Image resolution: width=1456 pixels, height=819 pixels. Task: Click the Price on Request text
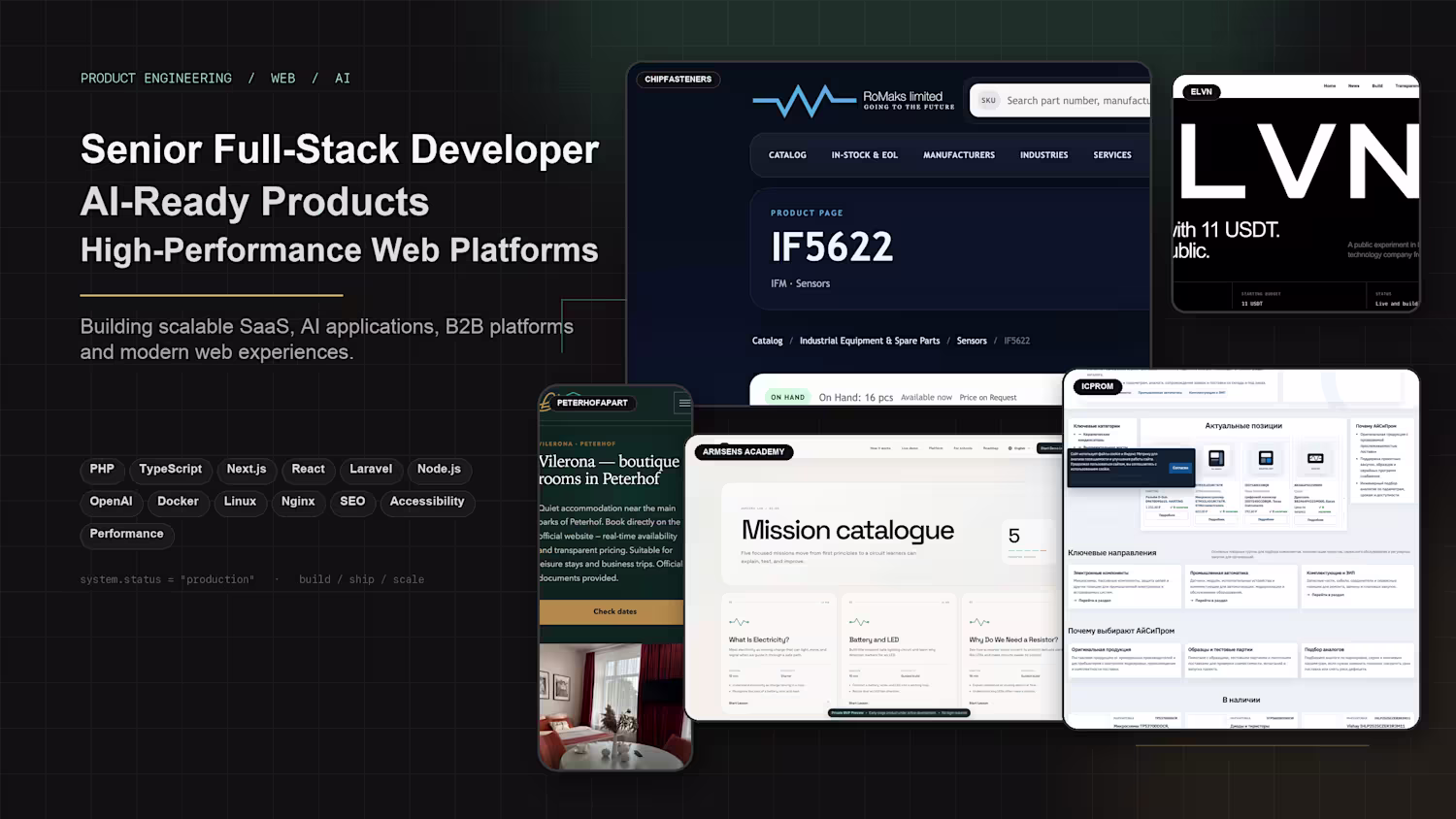point(988,398)
